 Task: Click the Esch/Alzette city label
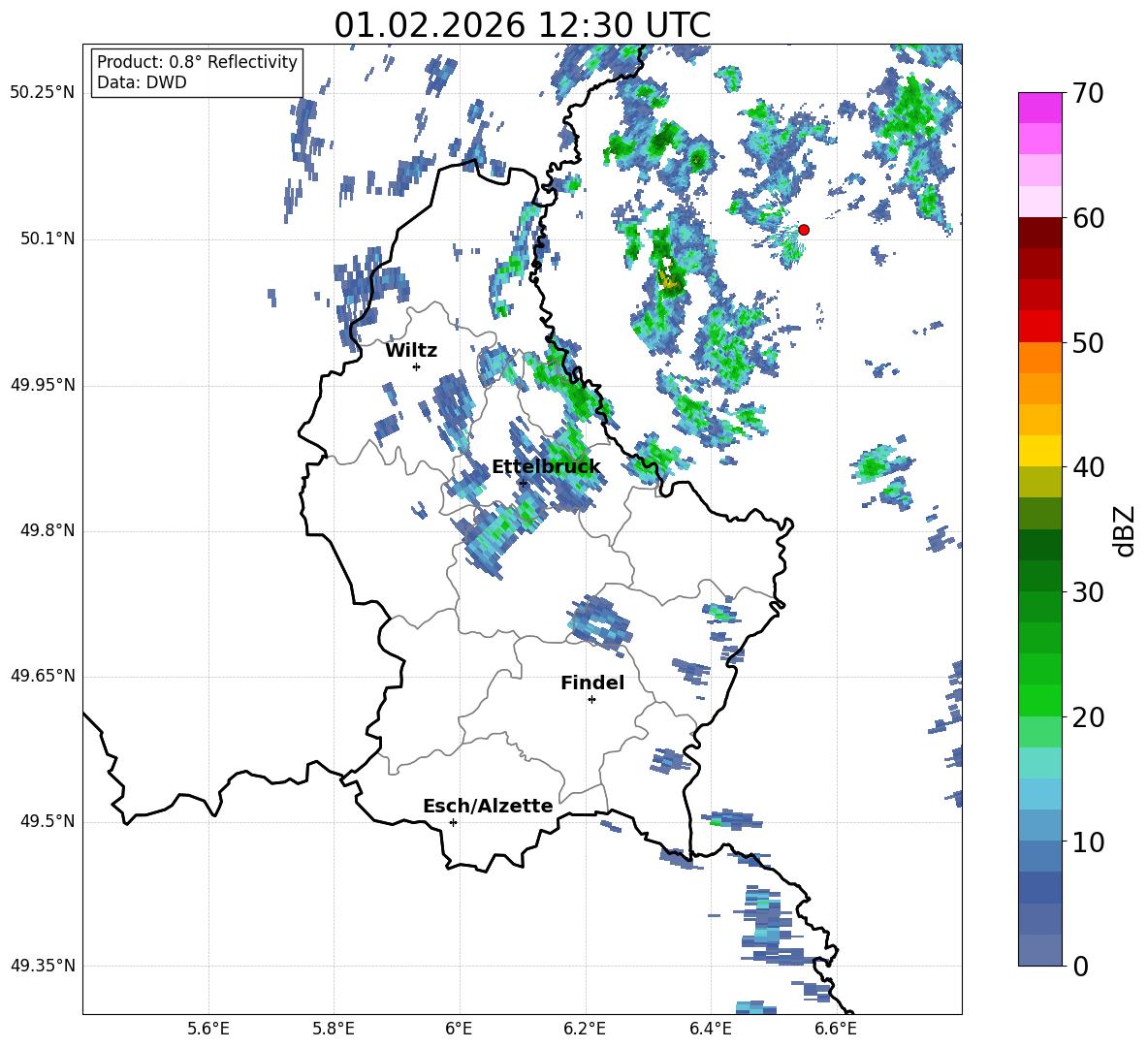(x=488, y=806)
